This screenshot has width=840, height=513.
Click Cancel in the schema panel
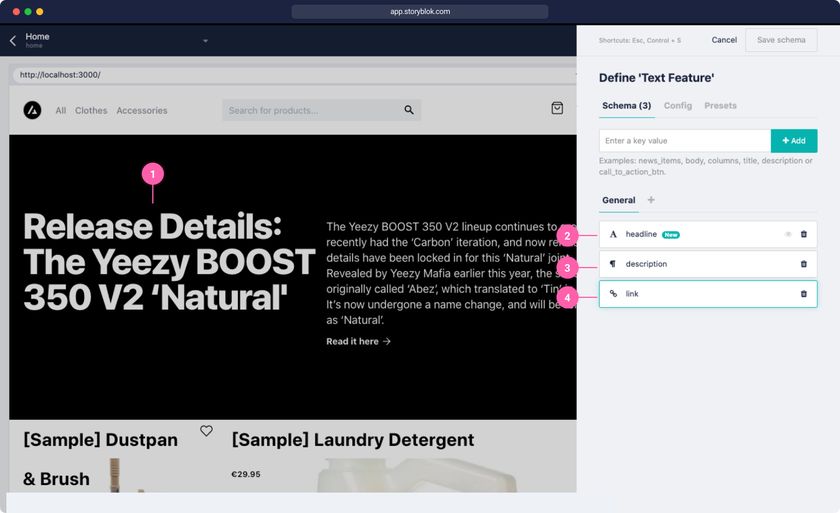(x=724, y=40)
